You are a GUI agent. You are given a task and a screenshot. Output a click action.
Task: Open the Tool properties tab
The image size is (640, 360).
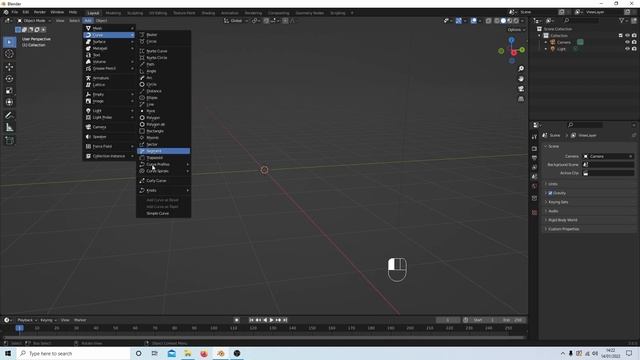(534, 137)
